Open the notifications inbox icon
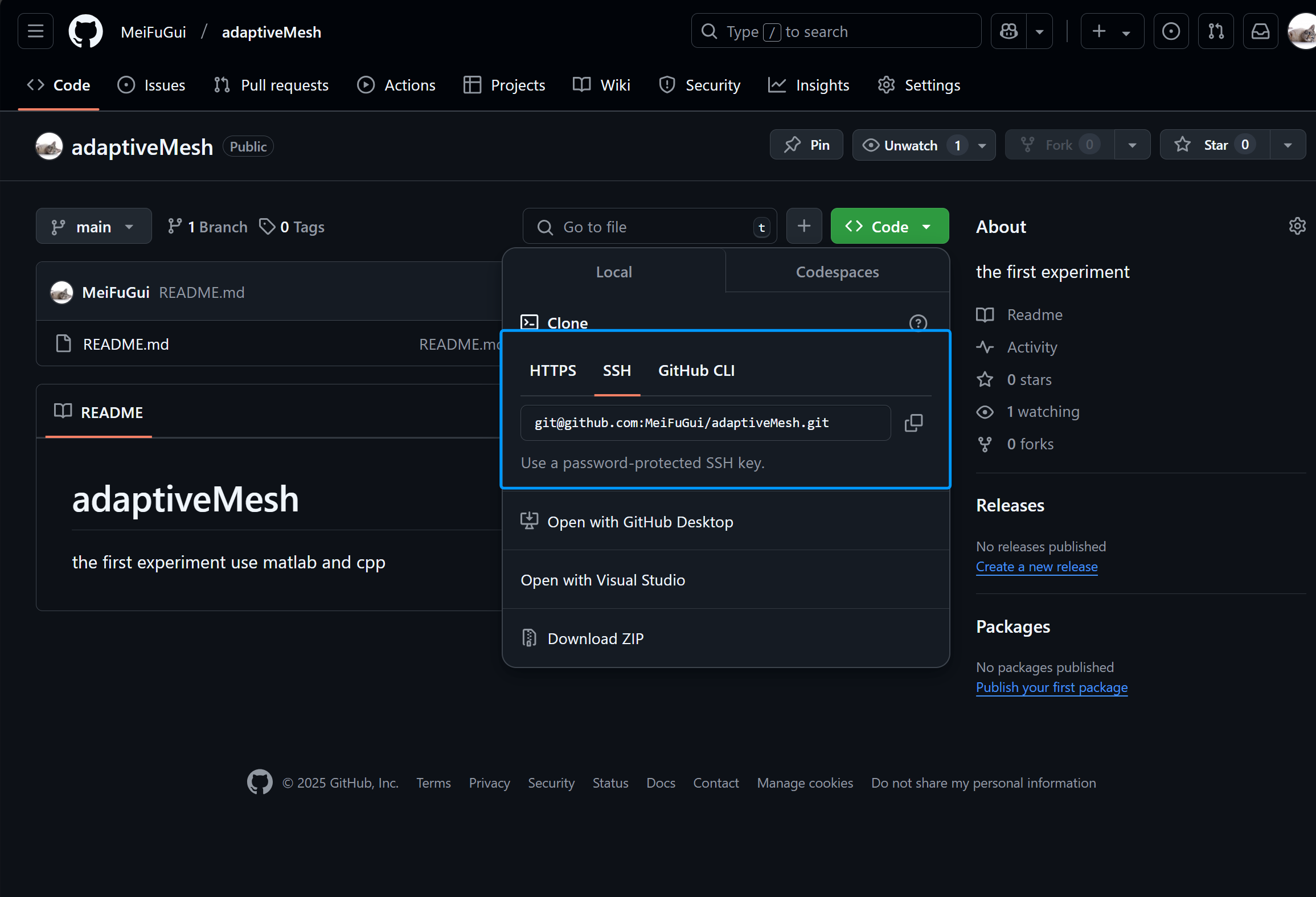Viewport: 1316px width, 897px height. [1260, 31]
